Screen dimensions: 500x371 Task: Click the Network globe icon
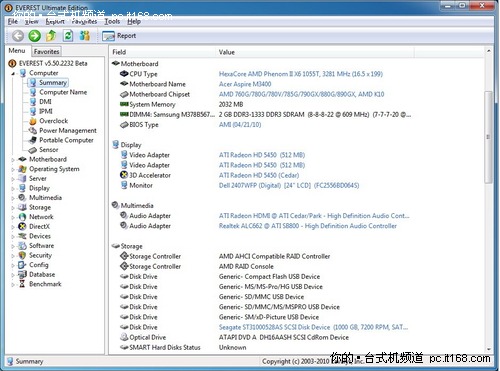[22, 217]
